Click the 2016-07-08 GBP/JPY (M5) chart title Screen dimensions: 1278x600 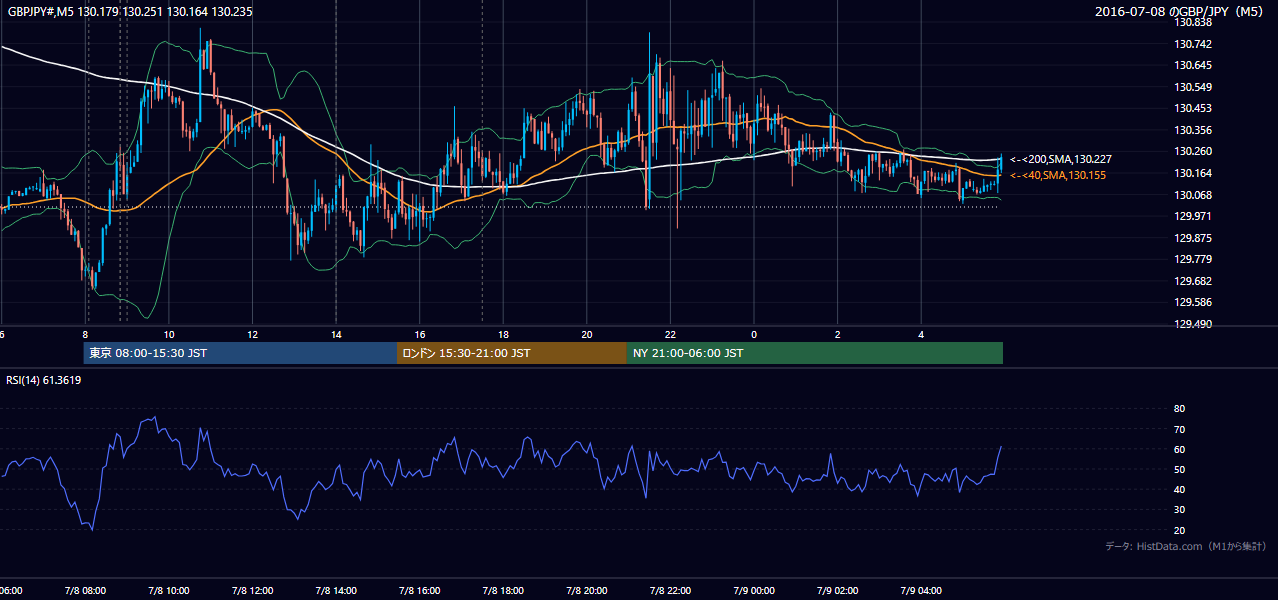click(1181, 12)
